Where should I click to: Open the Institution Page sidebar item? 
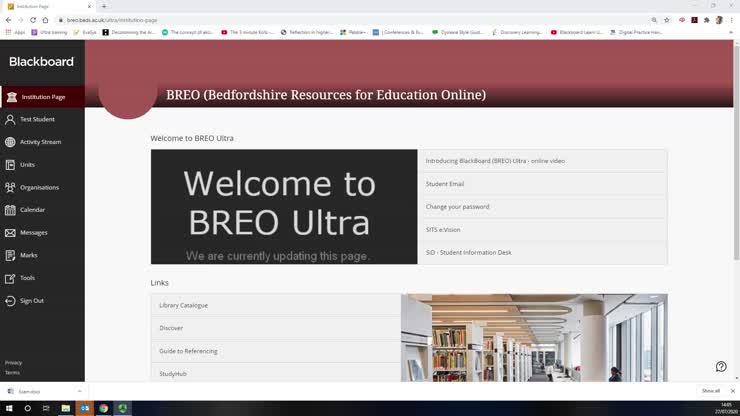coord(42,97)
